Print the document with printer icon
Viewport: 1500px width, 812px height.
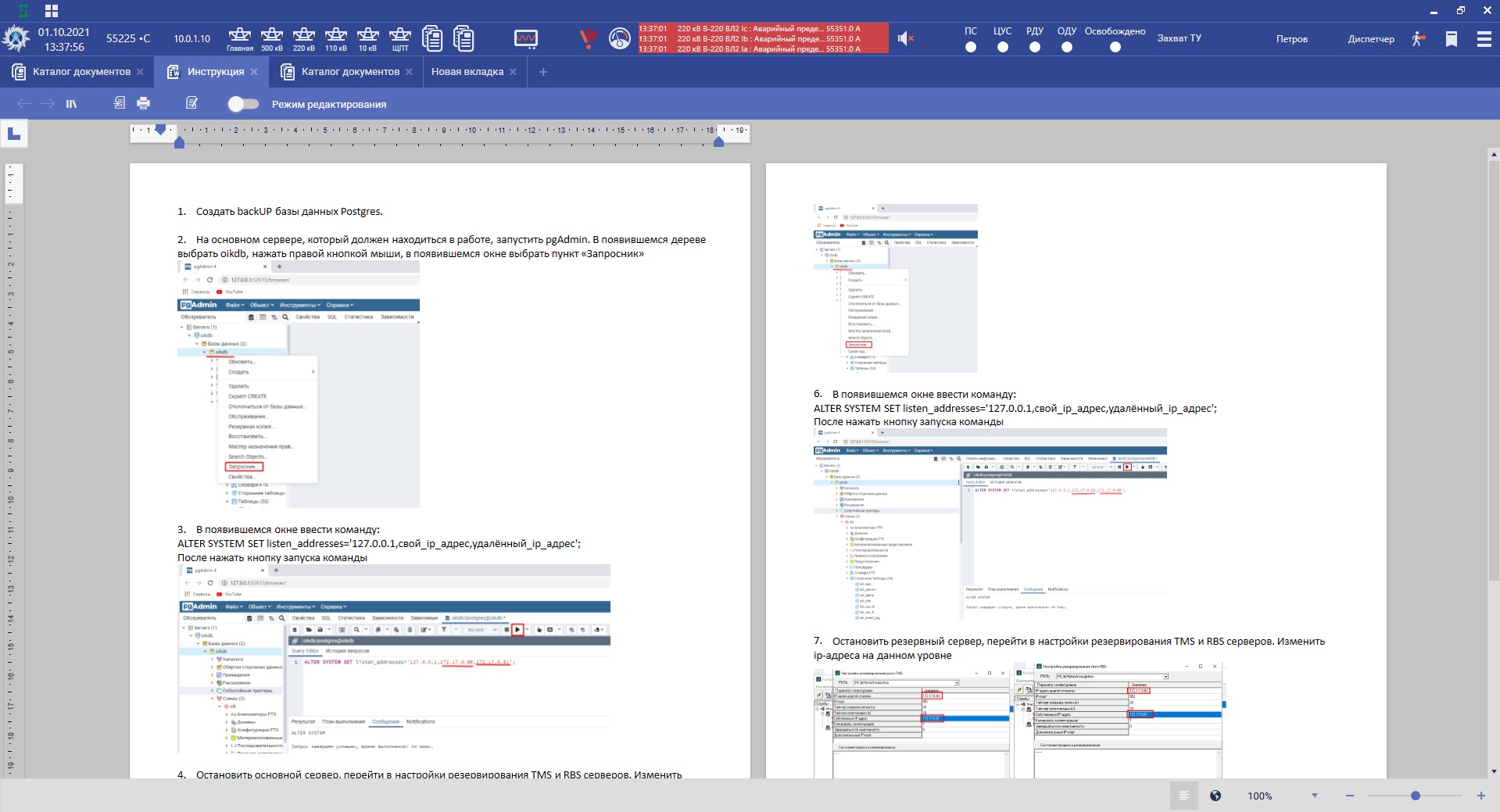(x=144, y=103)
